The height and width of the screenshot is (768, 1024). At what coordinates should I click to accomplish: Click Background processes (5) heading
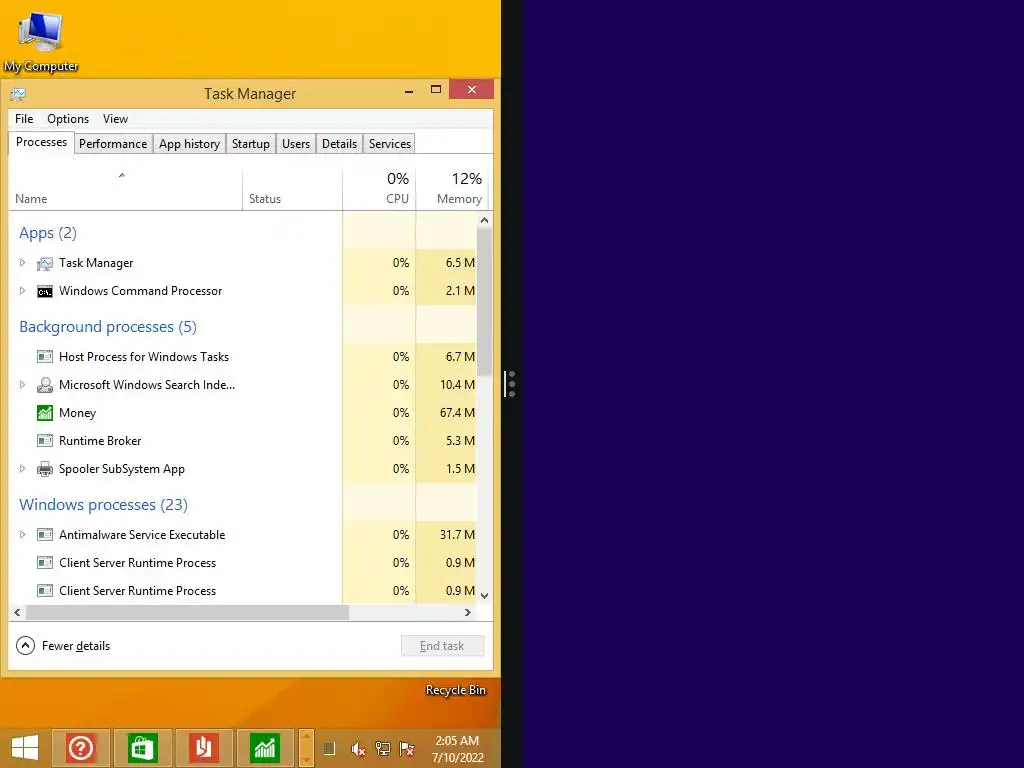(x=108, y=327)
